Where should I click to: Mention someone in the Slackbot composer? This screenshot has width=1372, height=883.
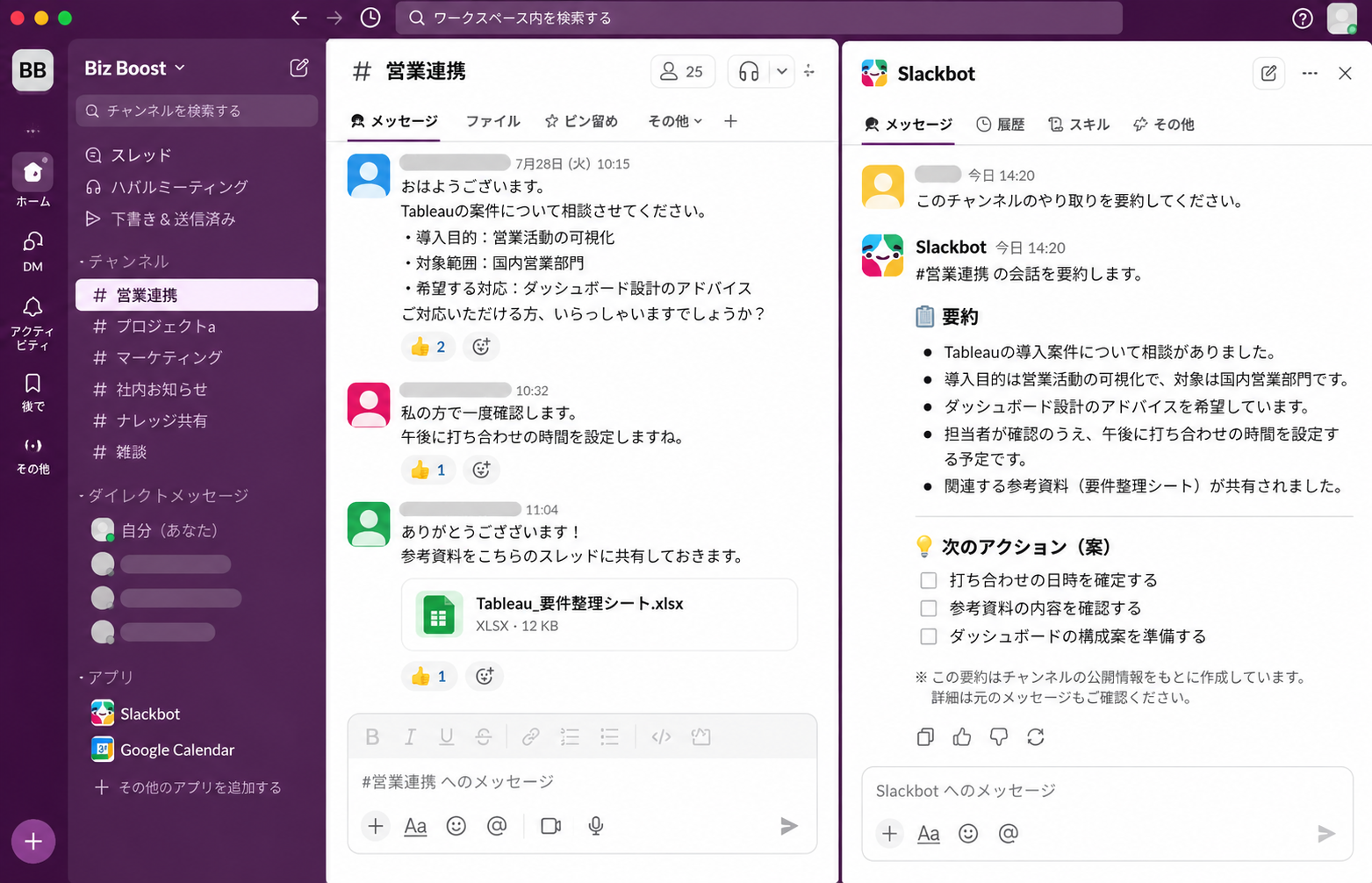click(x=1009, y=833)
